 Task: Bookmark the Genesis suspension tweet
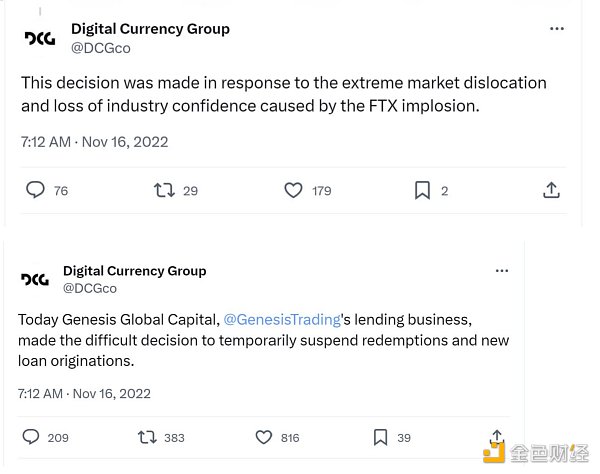click(380, 437)
